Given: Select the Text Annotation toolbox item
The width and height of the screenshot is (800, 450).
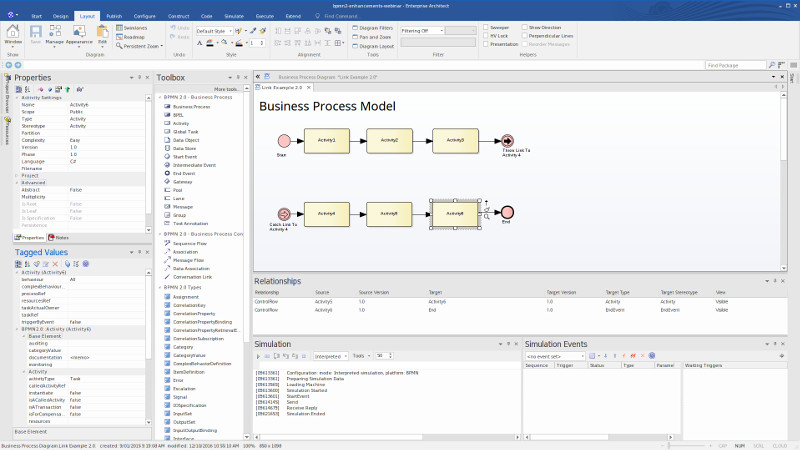Looking at the screenshot, I should (x=192, y=223).
